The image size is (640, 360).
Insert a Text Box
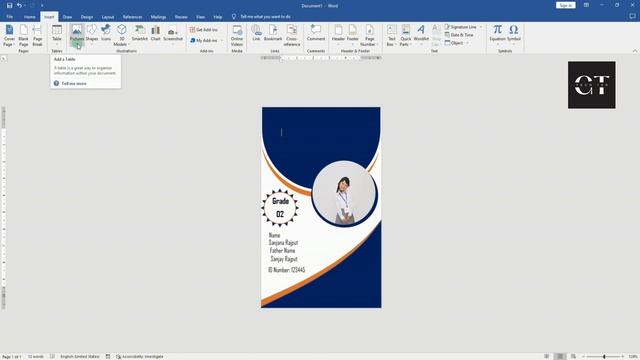[391, 35]
